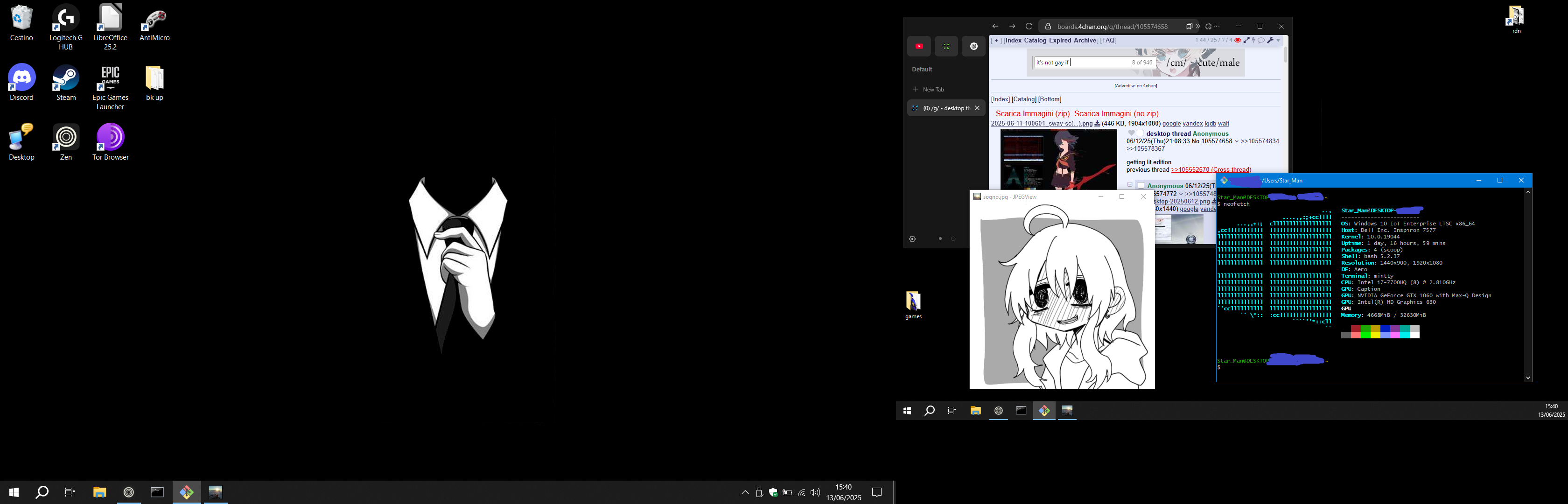Open the OP thumbnail of the sway screenshot
Viewport: 1568px width, 504px height.
coord(1058,160)
